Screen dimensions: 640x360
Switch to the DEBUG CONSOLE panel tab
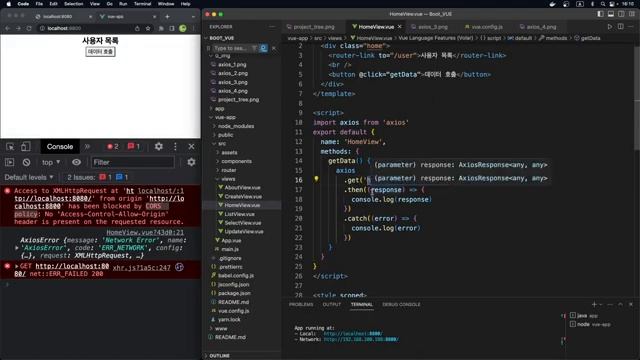pyautogui.click(x=401, y=304)
